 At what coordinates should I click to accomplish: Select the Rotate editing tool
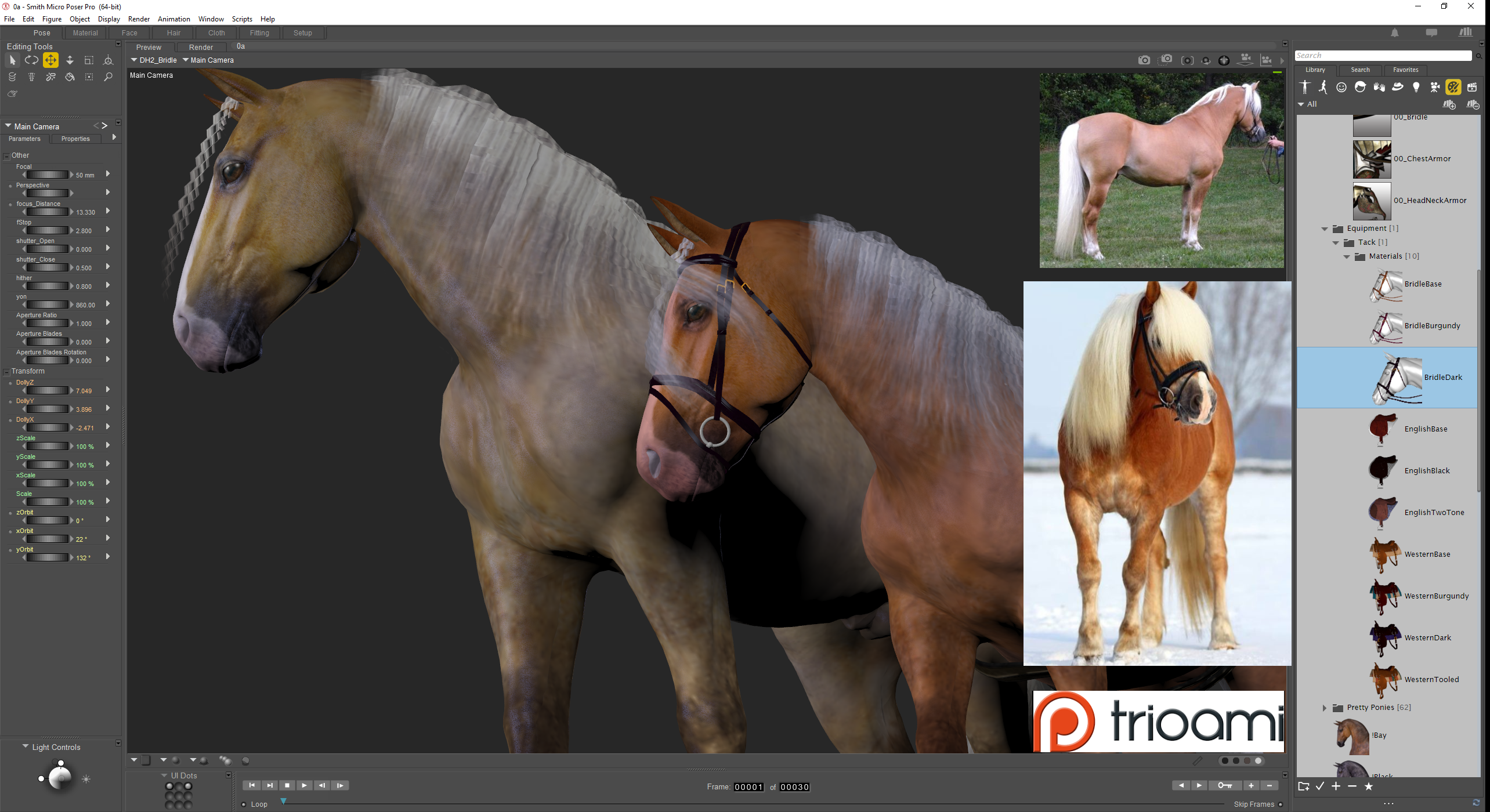[x=31, y=60]
